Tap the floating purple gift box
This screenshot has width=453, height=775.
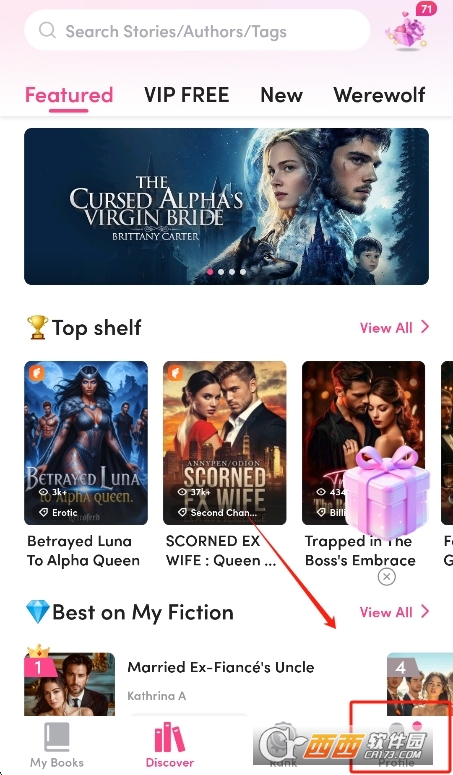[x=387, y=491]
